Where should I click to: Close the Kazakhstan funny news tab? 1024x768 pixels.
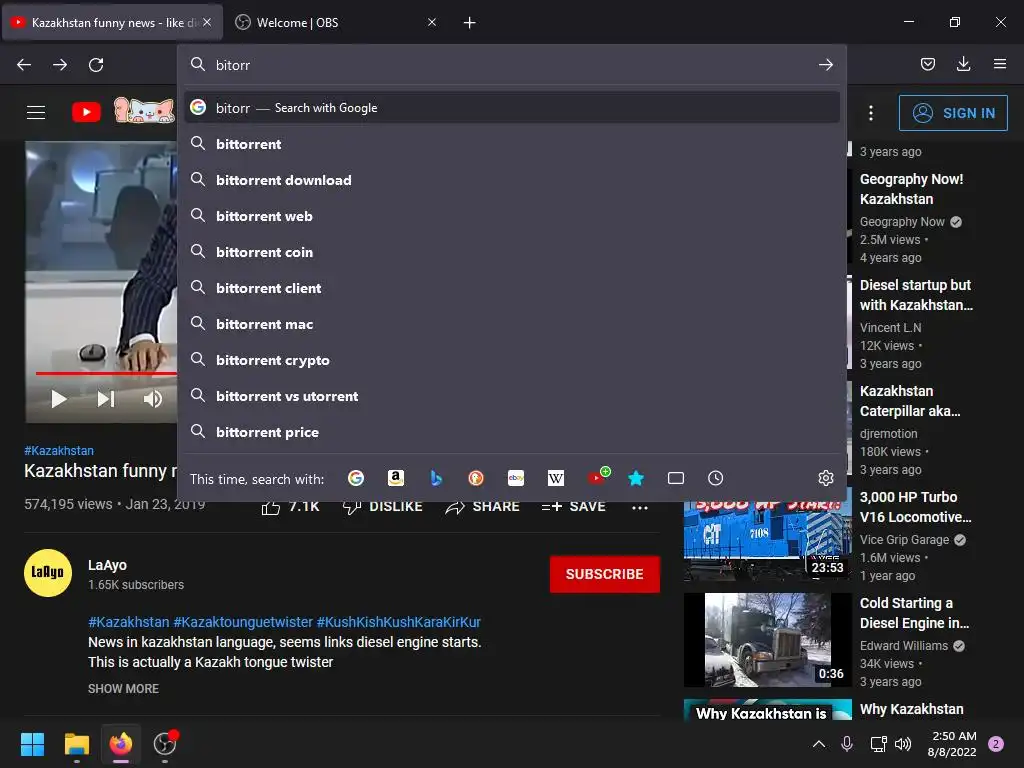point(206,22)
